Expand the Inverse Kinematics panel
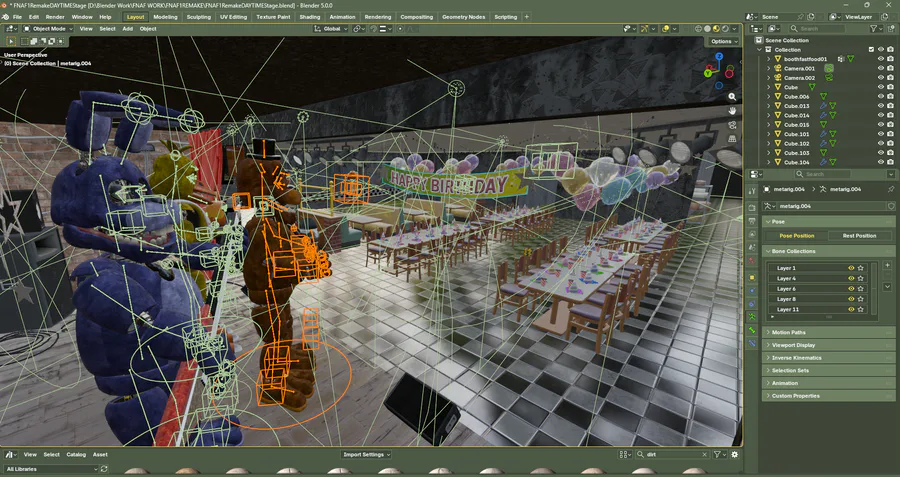 point(829,358)
